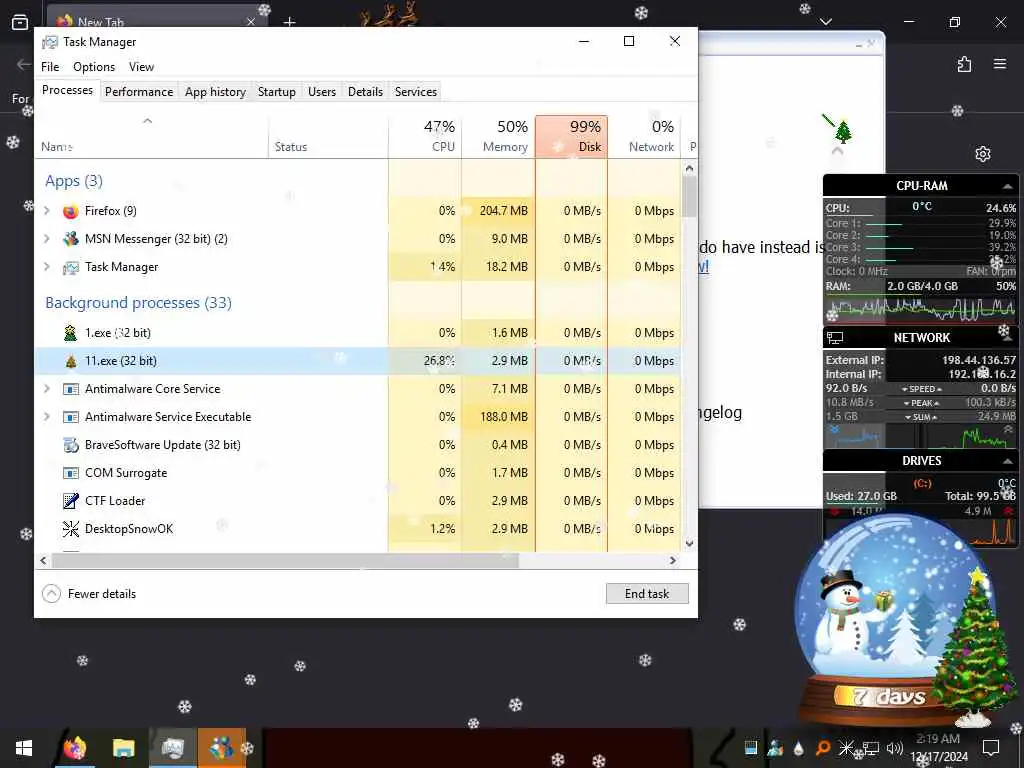
Task: Click the DesktopSnowOK tray icon
Action: tap(846, 748)
